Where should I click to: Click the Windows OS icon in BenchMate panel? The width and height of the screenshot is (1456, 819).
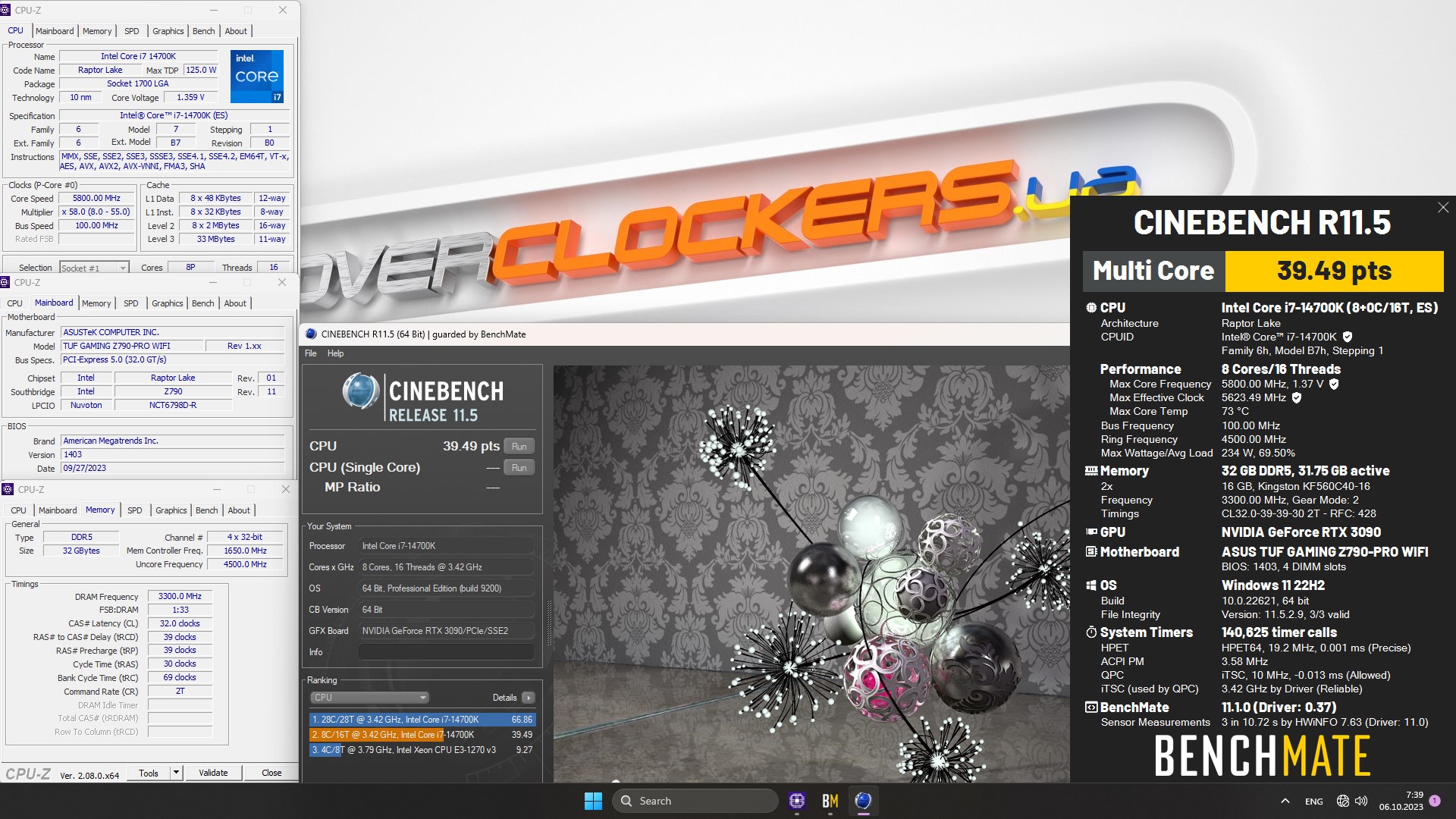pyautogui.click(x=1091, y=585)
